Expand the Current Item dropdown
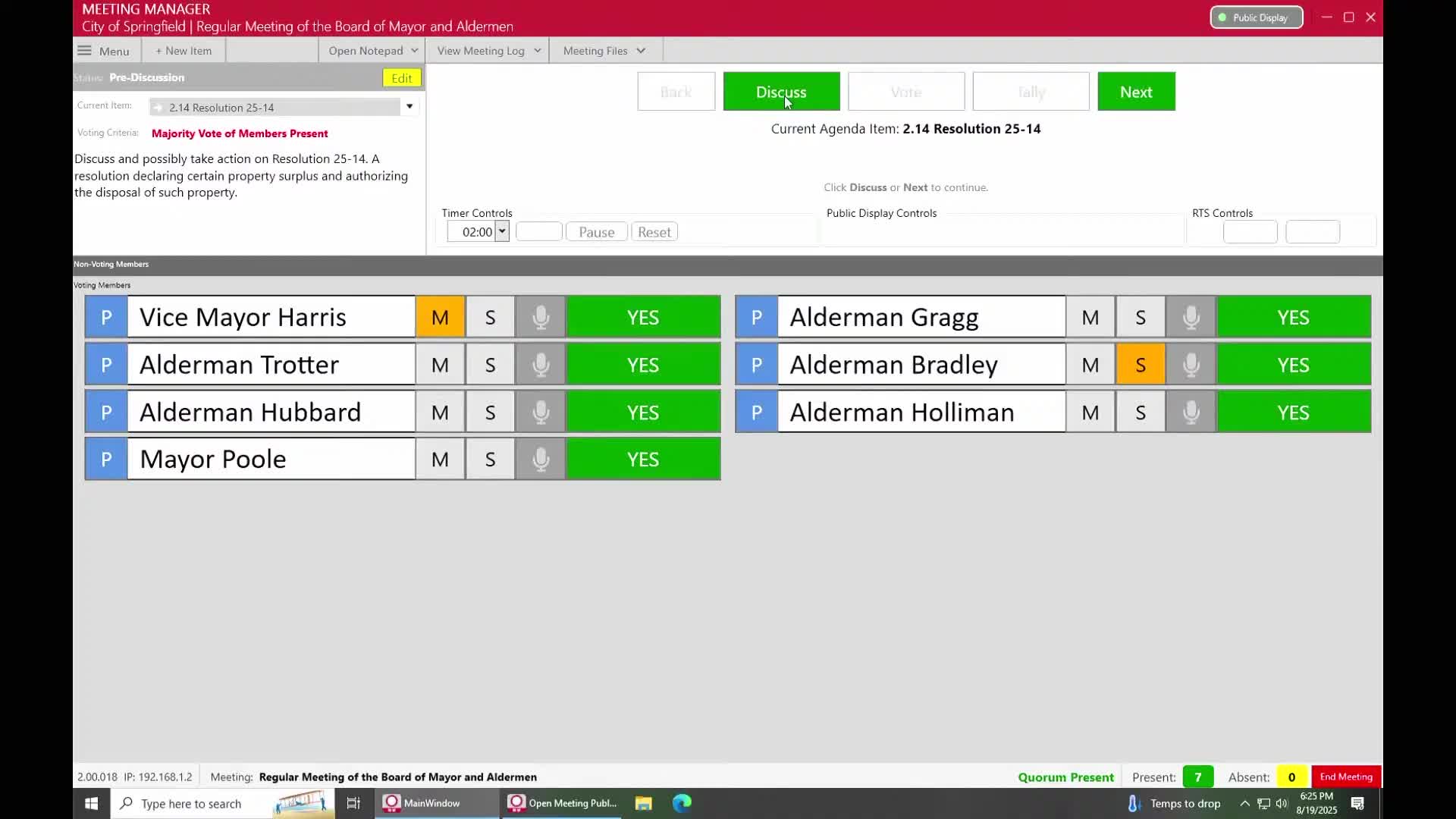 409,106
